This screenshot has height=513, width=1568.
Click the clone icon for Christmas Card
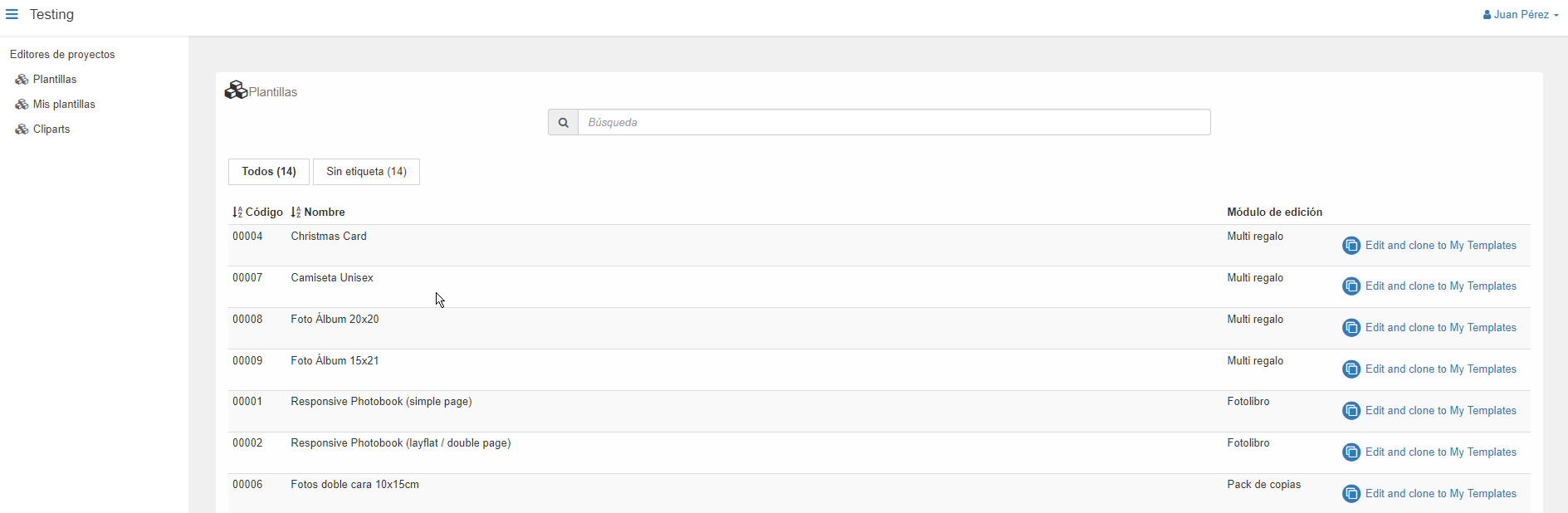(x=1351, y=246)
